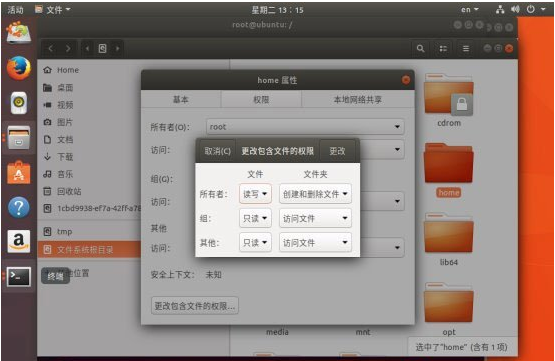Open the en language indicator menu
The width and height of the screenshot is (555, 361).
tap(470, 10)
